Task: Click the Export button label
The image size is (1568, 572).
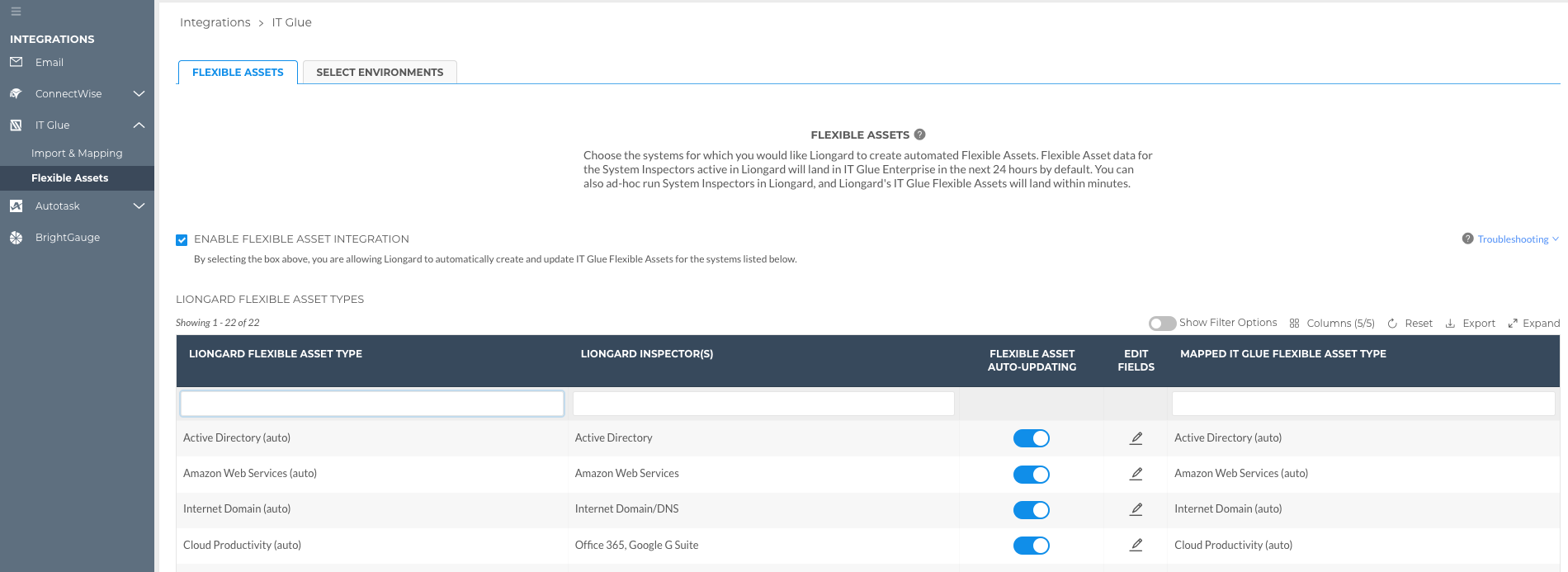Action: point(1479,323)
